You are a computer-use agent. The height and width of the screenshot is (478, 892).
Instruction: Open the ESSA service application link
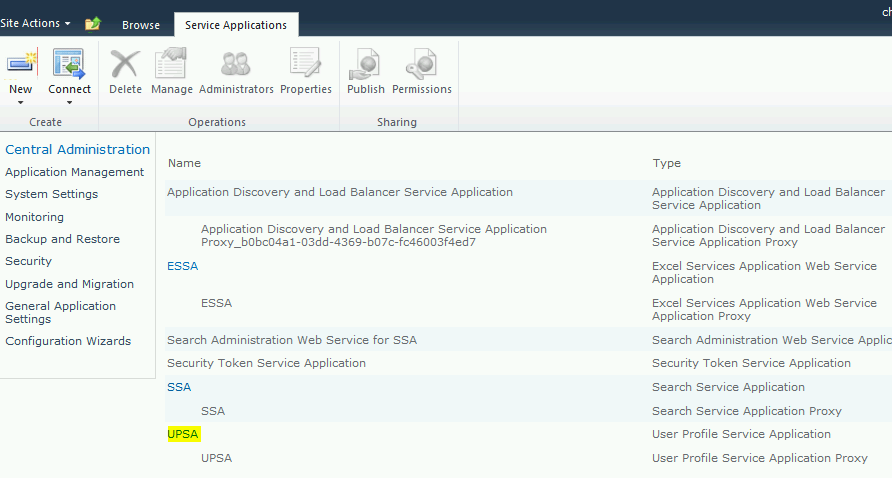pyautogui.click(x=182, y=266)
